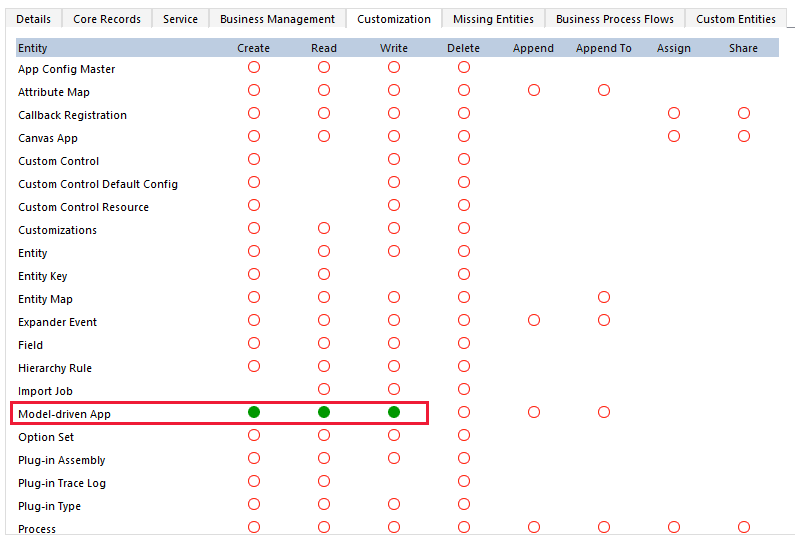Switch to the Details tab
The width and height of the screenshot is (795, 542).
click(33, 19)
